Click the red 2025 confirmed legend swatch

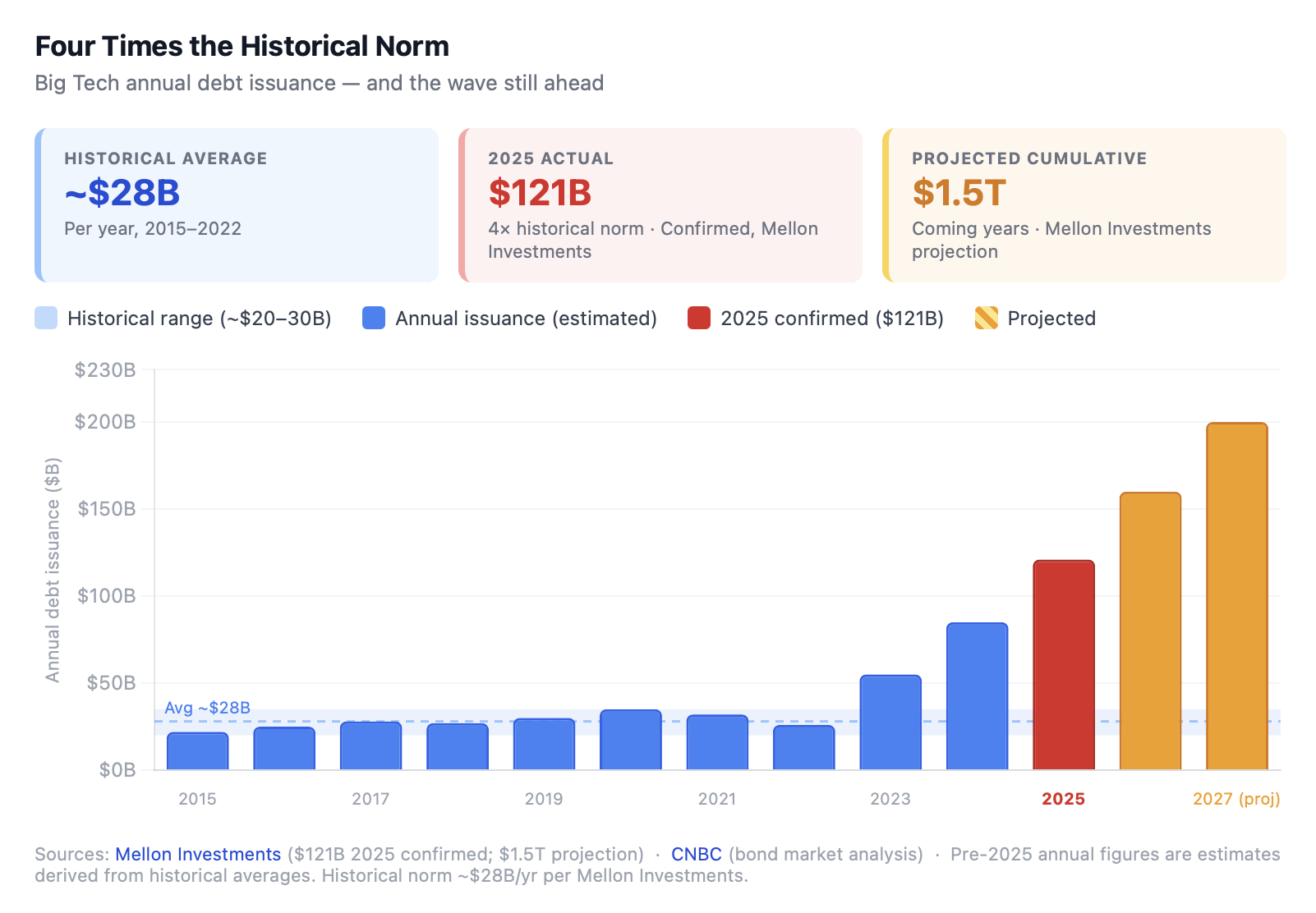click(x=700, y=319)
